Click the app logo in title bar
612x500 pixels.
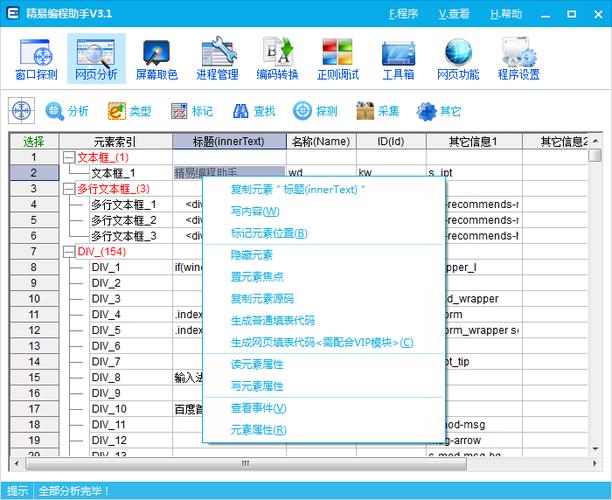tap(13, 13)
